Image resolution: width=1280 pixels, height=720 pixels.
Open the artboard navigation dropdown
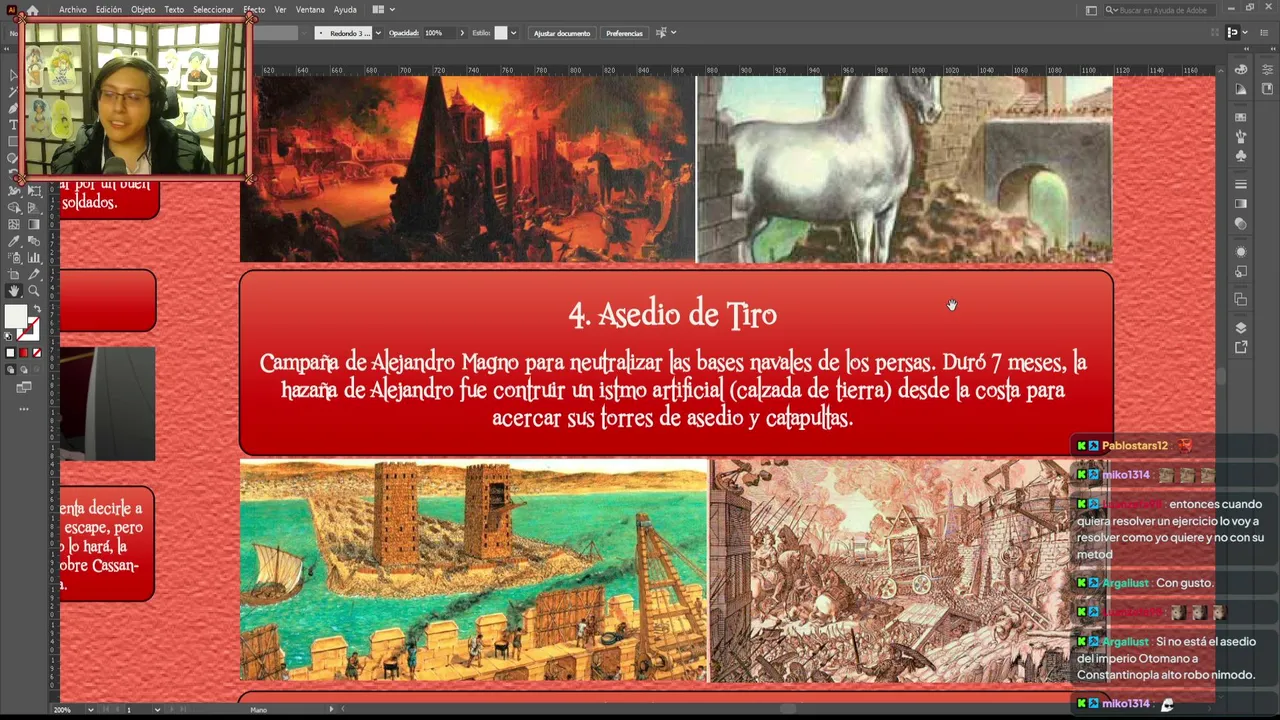(157, 710)
